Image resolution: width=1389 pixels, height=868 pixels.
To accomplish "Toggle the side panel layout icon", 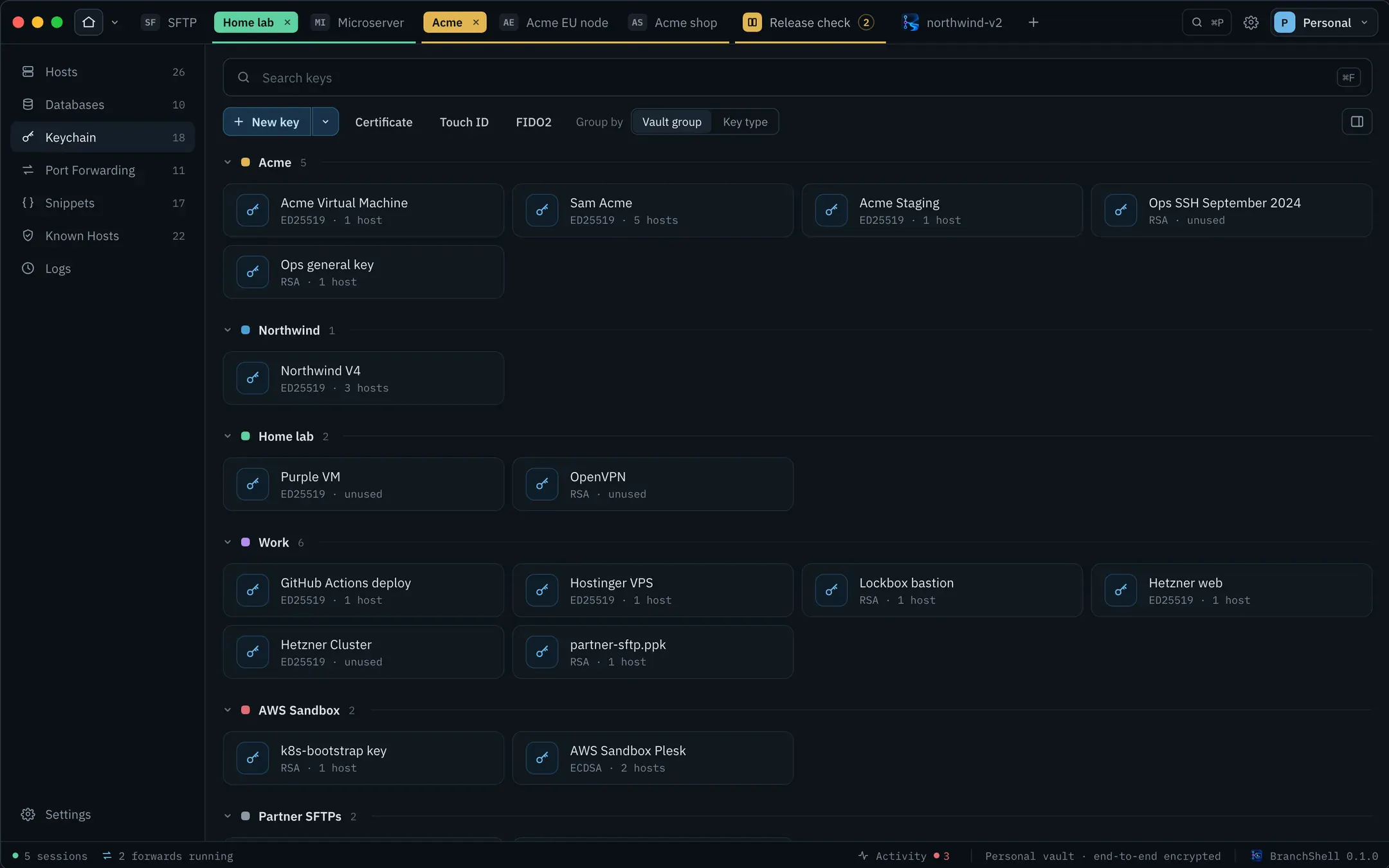I will pos(1357,122).
